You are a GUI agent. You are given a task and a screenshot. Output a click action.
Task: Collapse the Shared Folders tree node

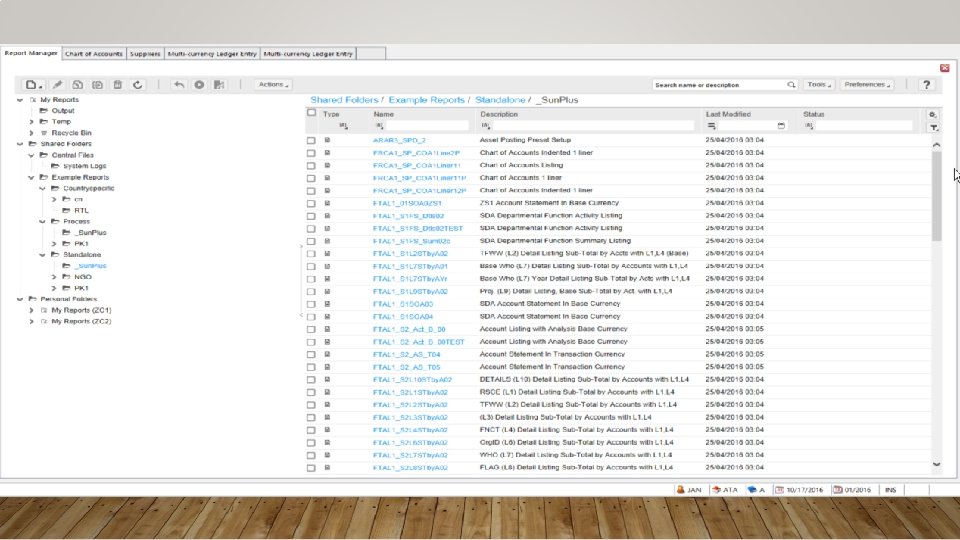tap(20, 144)
